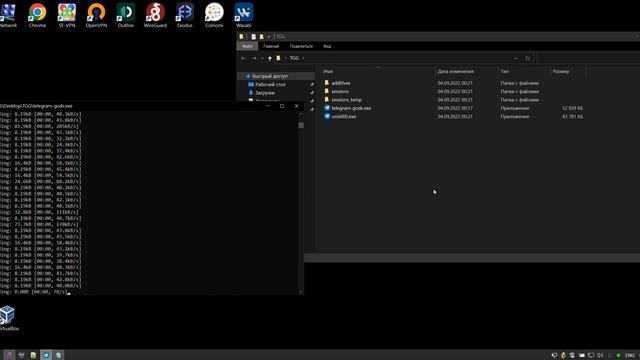This screenshot has height=360, width=640.
Task: Minimize the telegram-gods console window
Action: tap(267, 106)
